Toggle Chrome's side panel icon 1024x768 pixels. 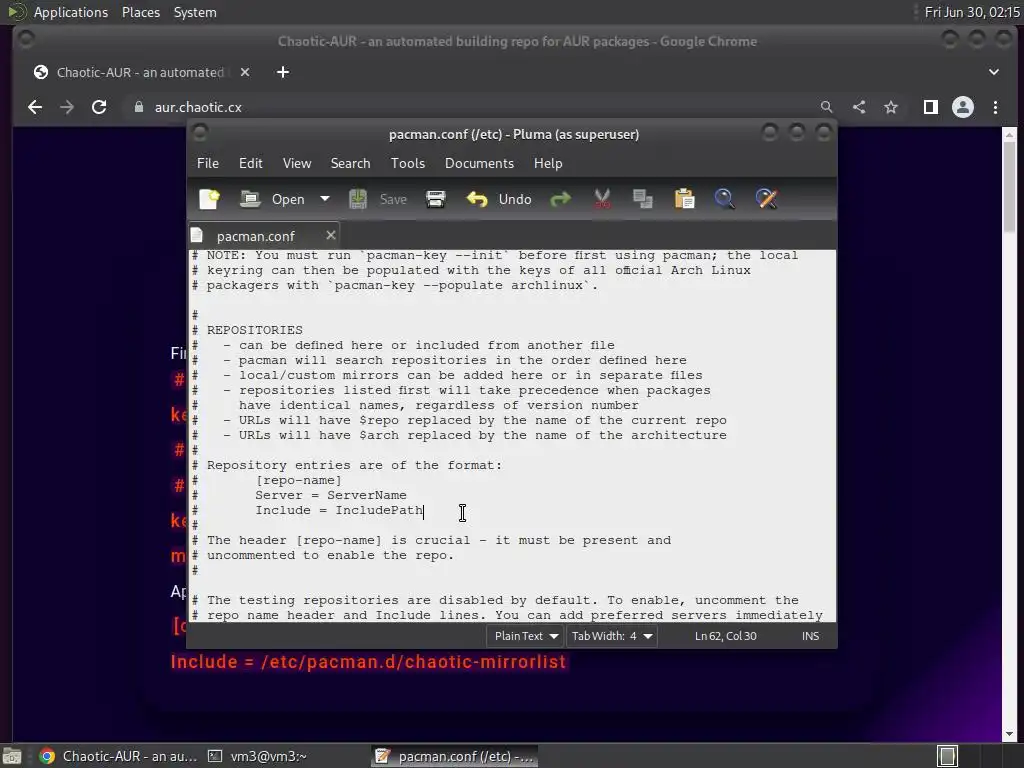(x=931, y=107)
